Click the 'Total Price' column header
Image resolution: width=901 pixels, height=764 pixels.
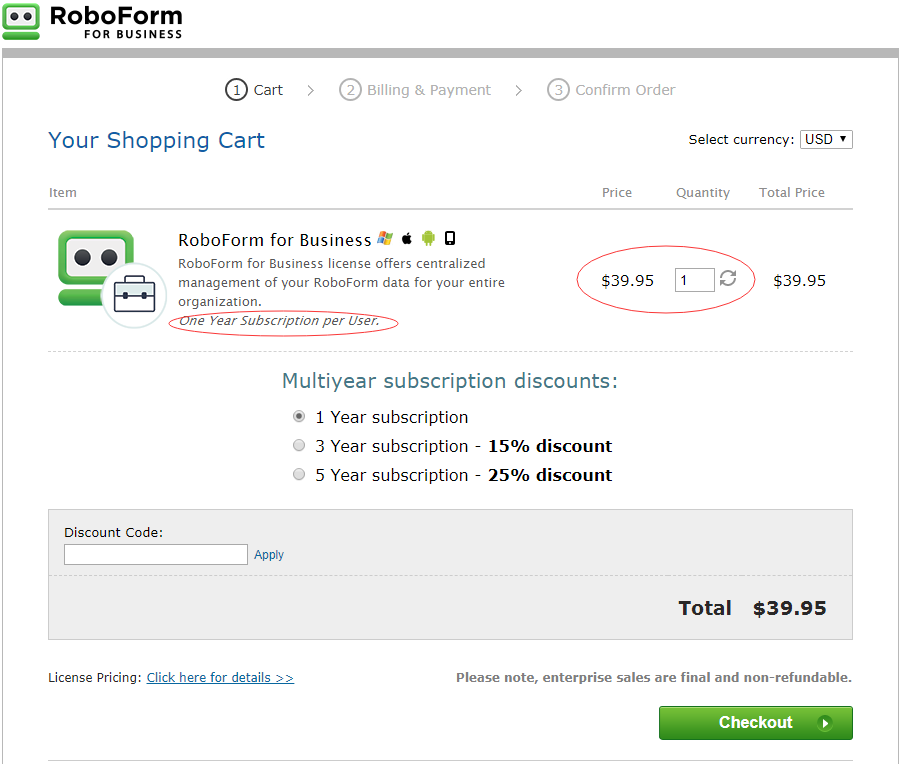(x=792, y=193)
